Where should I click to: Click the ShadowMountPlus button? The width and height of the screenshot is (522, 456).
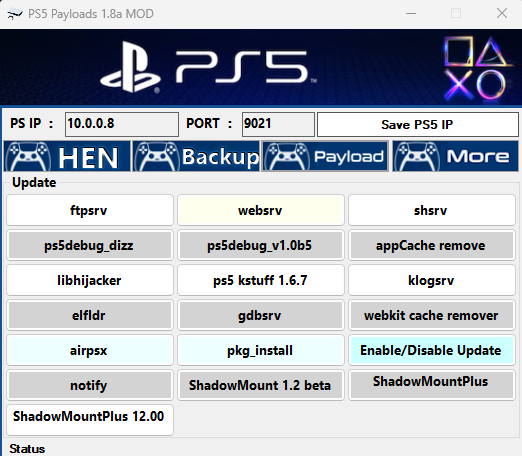432,385
